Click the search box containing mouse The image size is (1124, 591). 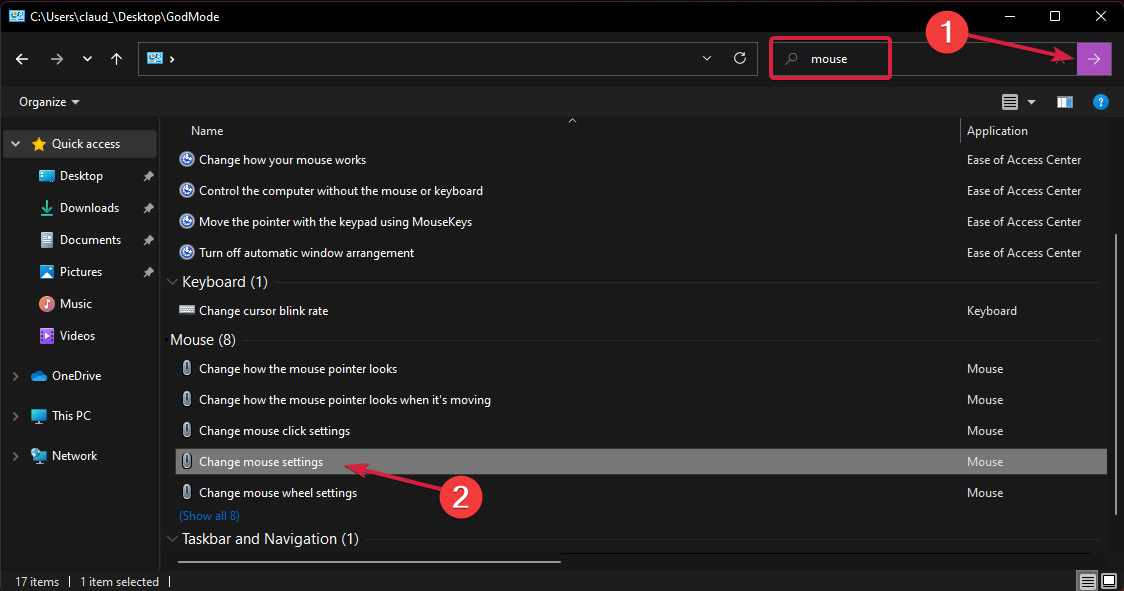coord(923,59)
